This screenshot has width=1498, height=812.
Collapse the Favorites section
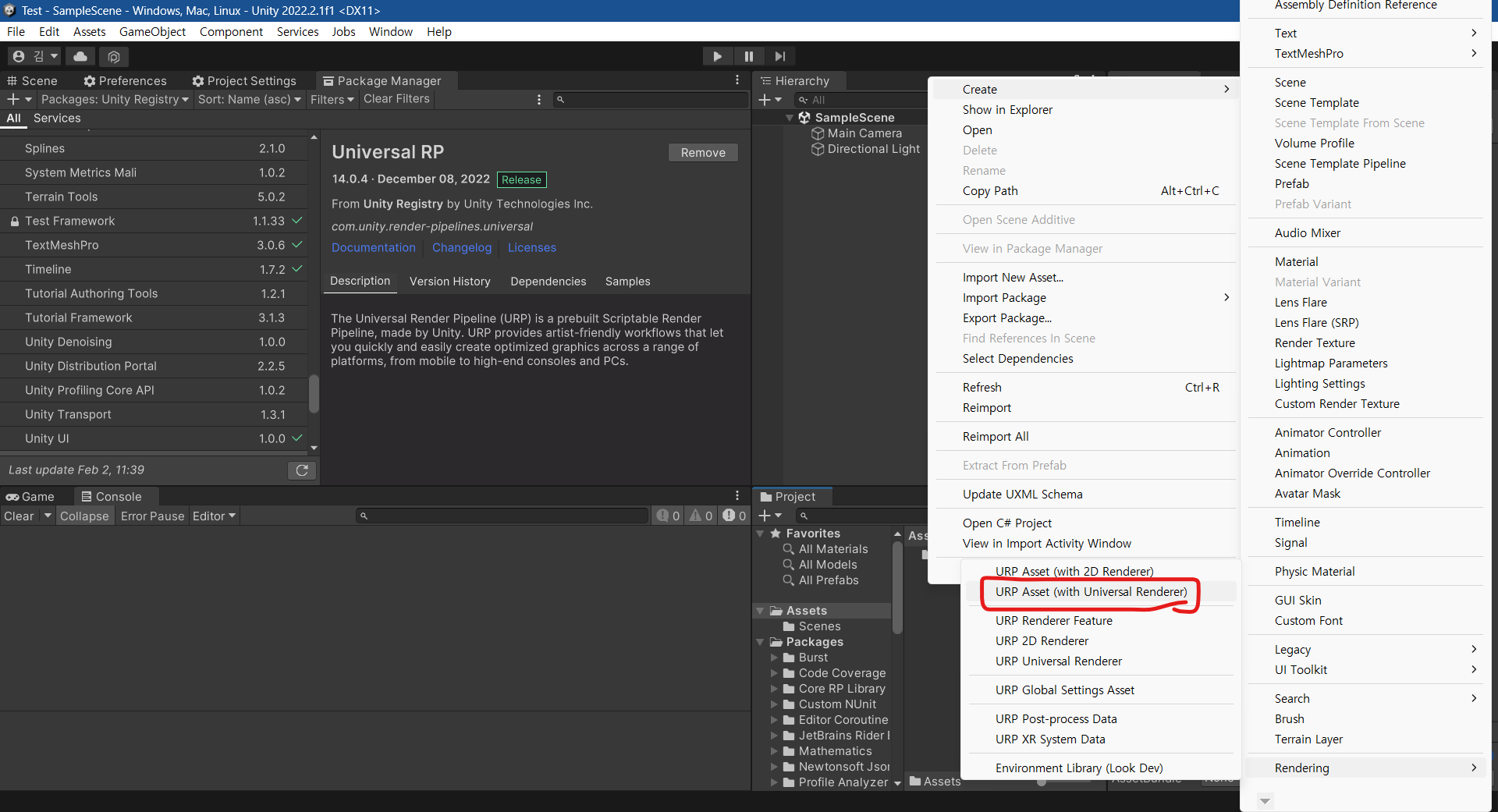click(x=761, y=534)
